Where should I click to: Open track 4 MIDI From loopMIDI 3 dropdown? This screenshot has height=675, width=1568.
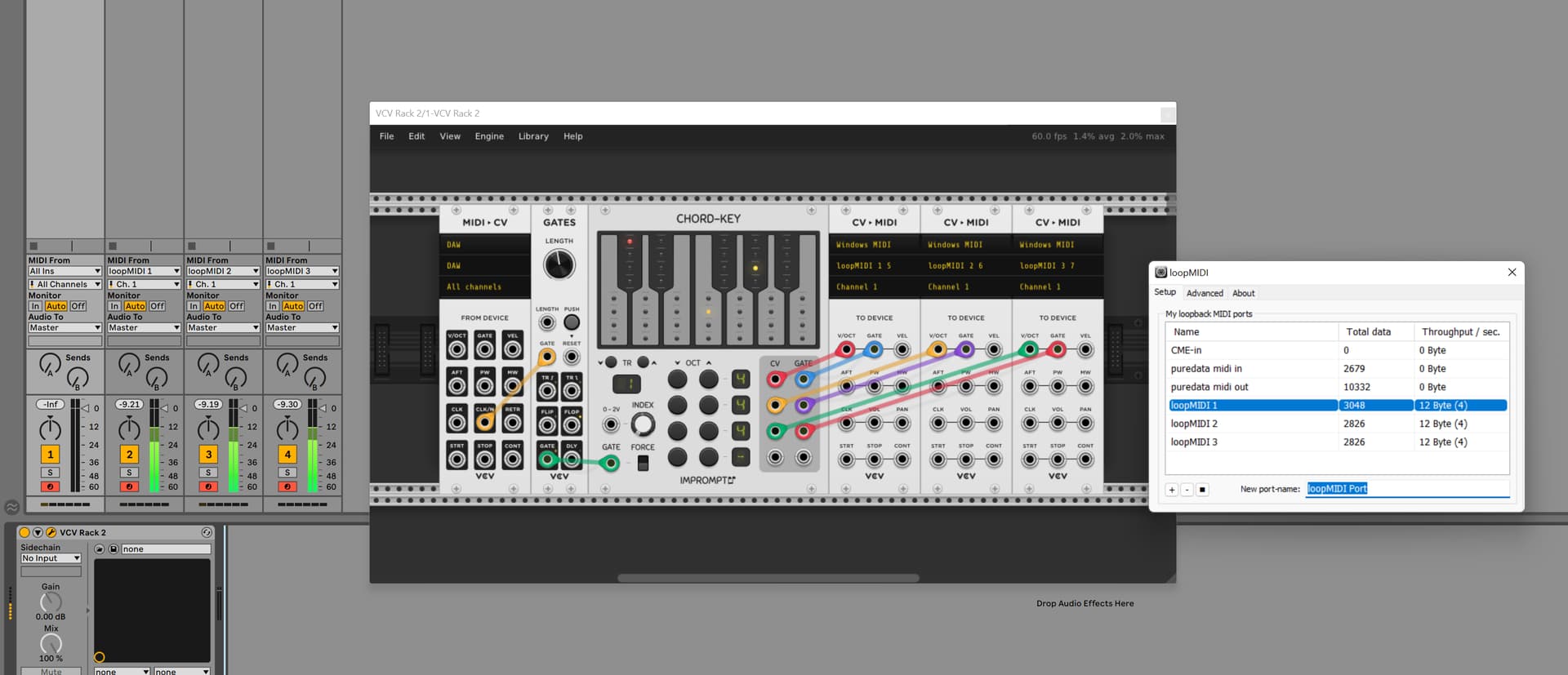302,271
